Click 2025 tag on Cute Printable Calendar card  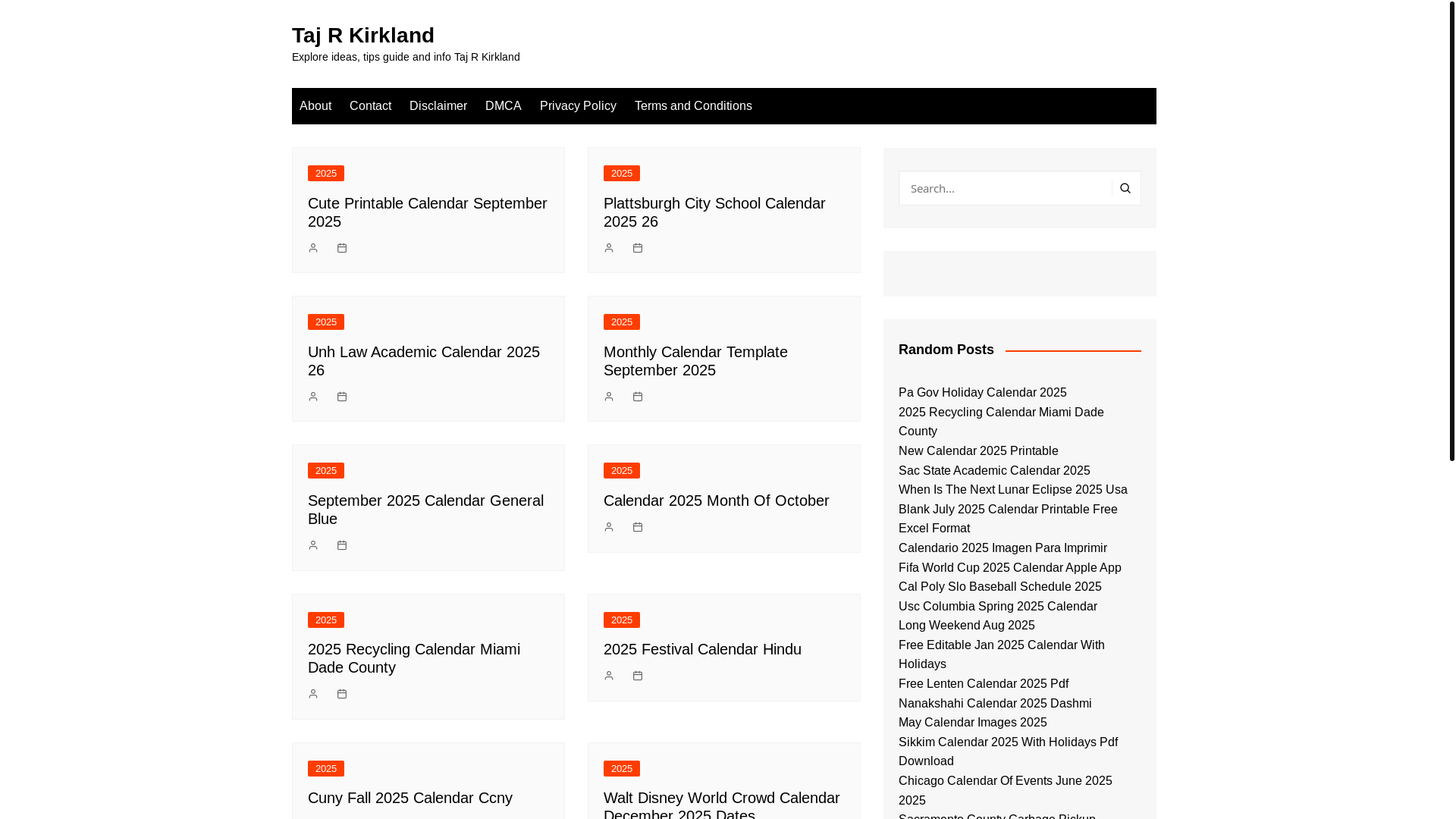[x=326, y=174]
